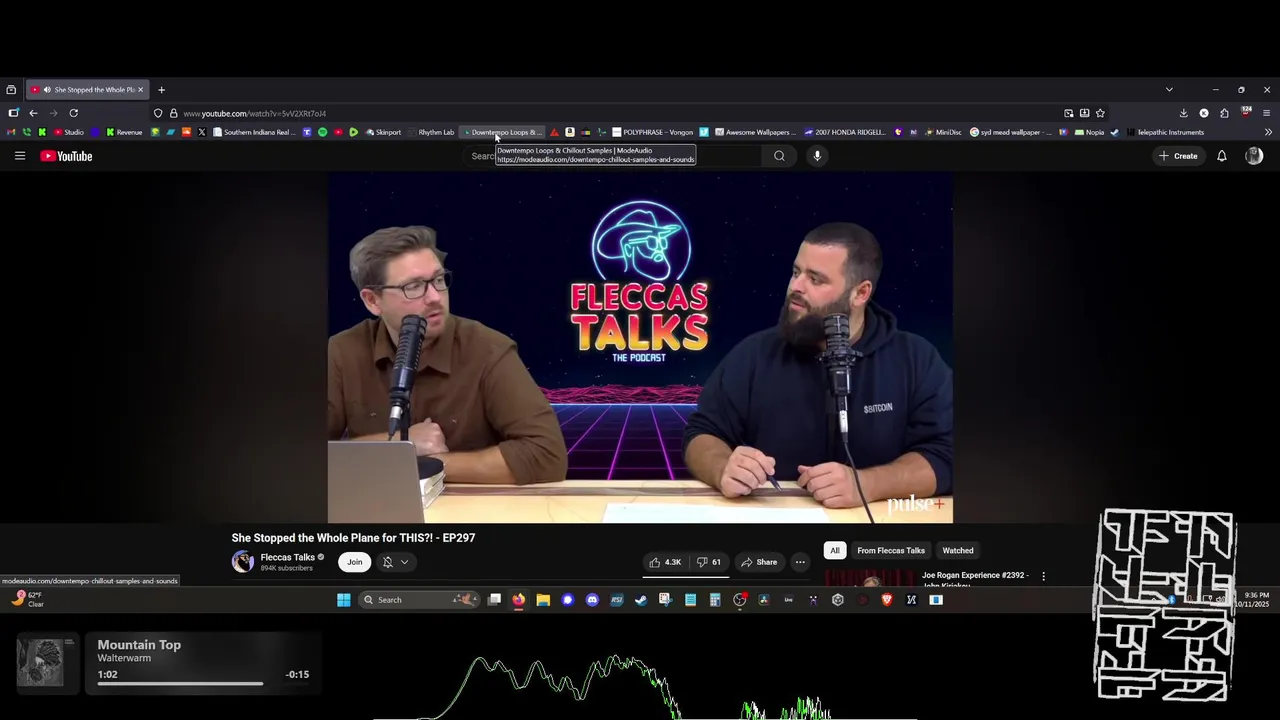
Task: Open Discord from the taskbar
Action: click(x=592, y=600)
